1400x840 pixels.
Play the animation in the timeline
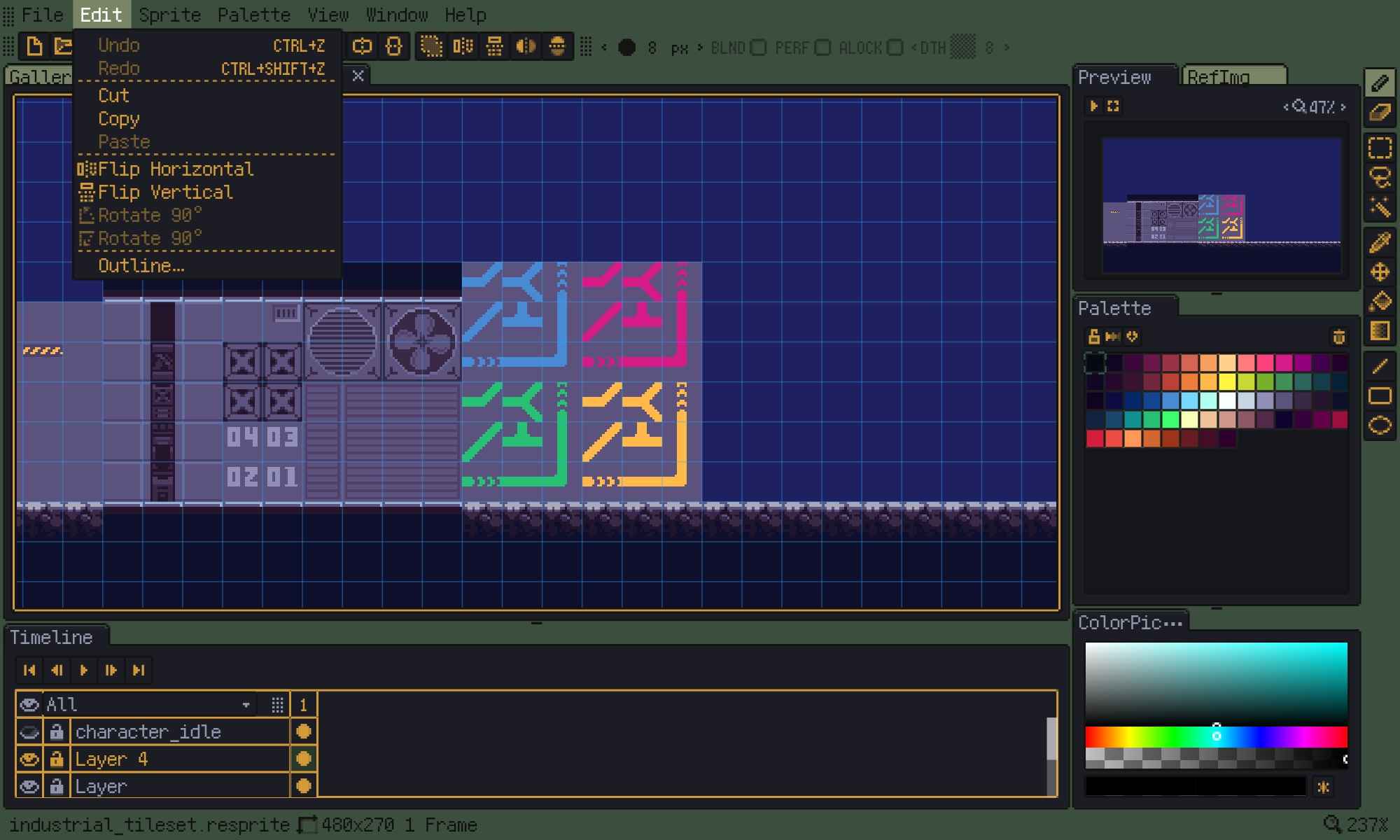84,671
